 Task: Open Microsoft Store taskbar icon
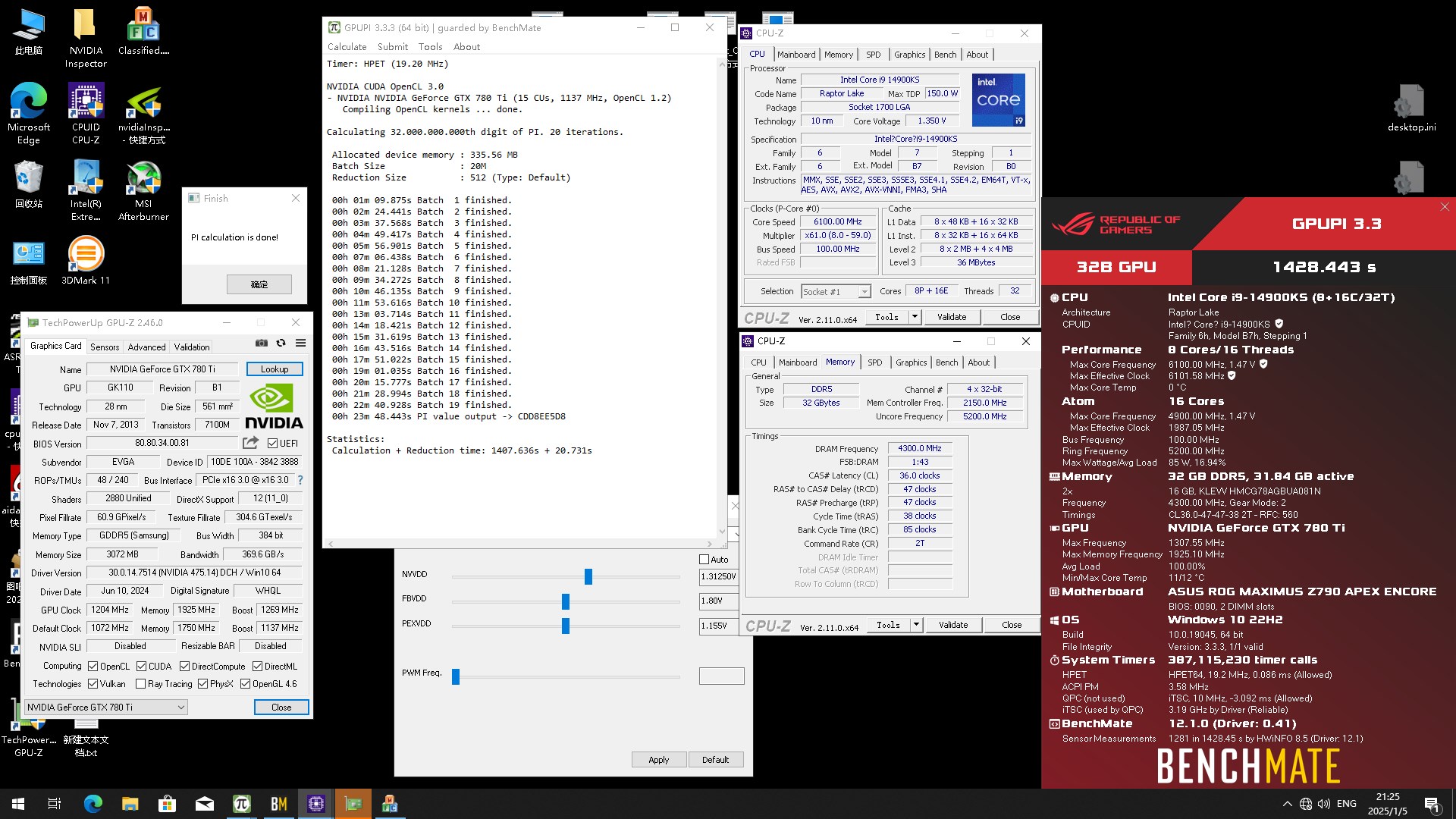tap(167, 804)
